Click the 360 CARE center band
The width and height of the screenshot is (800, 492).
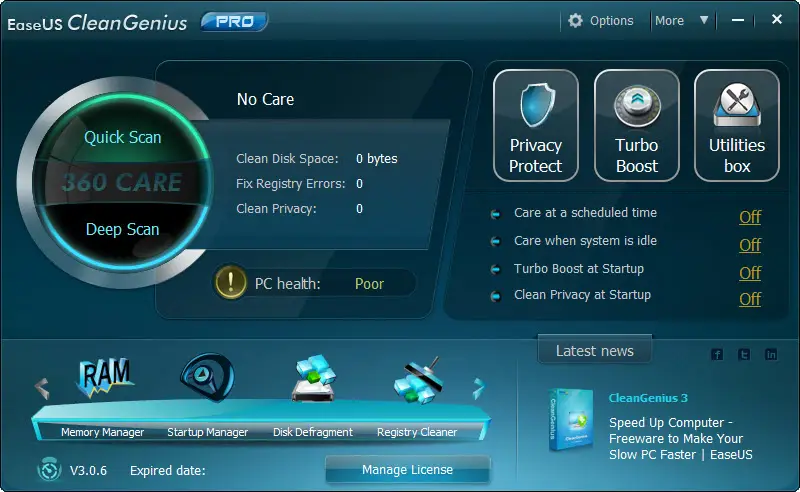(122, 183)
